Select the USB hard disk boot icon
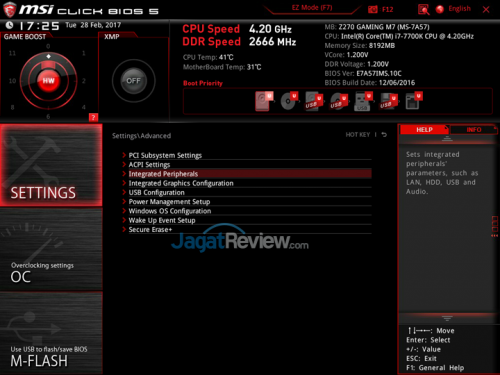This screenshot has width=500, height=375. [x=314, y=101]
